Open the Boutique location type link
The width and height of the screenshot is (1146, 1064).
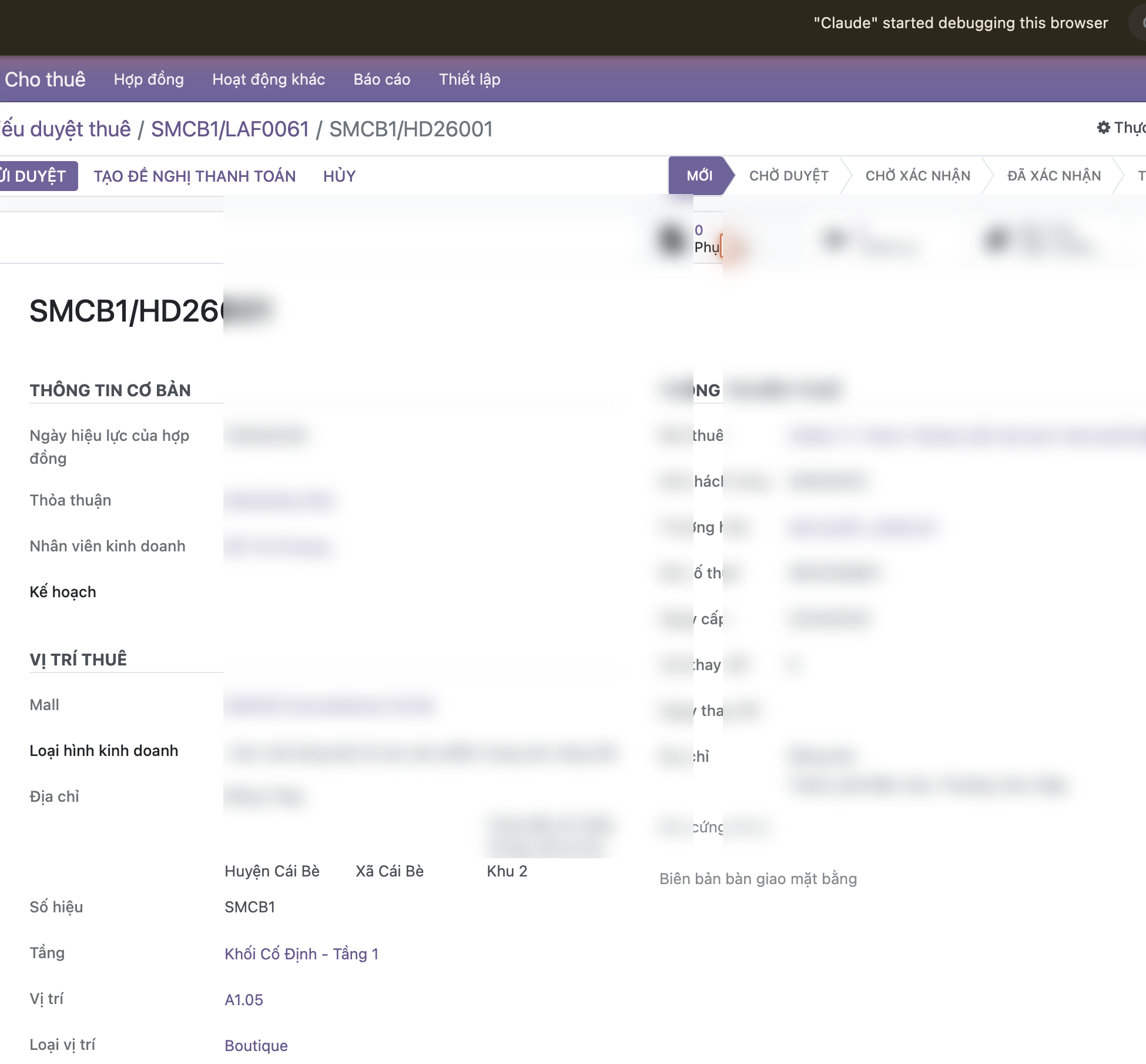pos(256,1045)
